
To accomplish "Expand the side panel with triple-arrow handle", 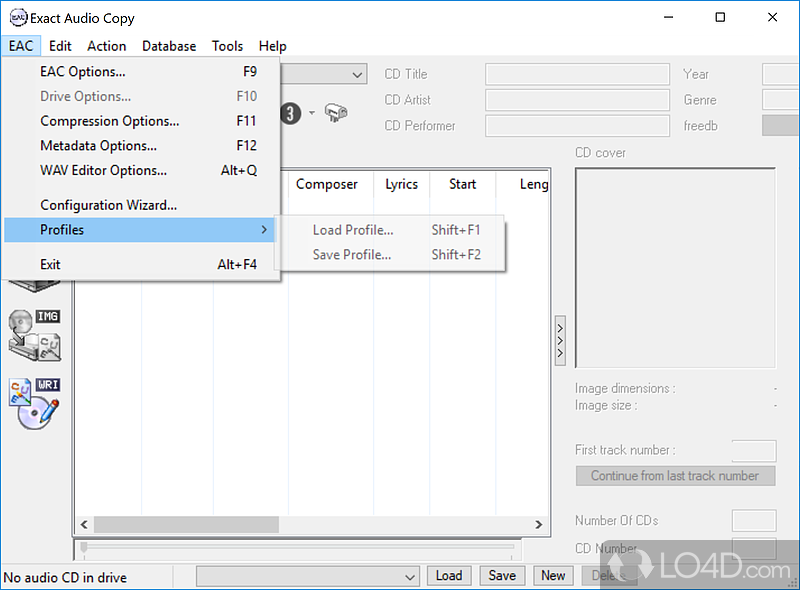I will tap(560, 341).
